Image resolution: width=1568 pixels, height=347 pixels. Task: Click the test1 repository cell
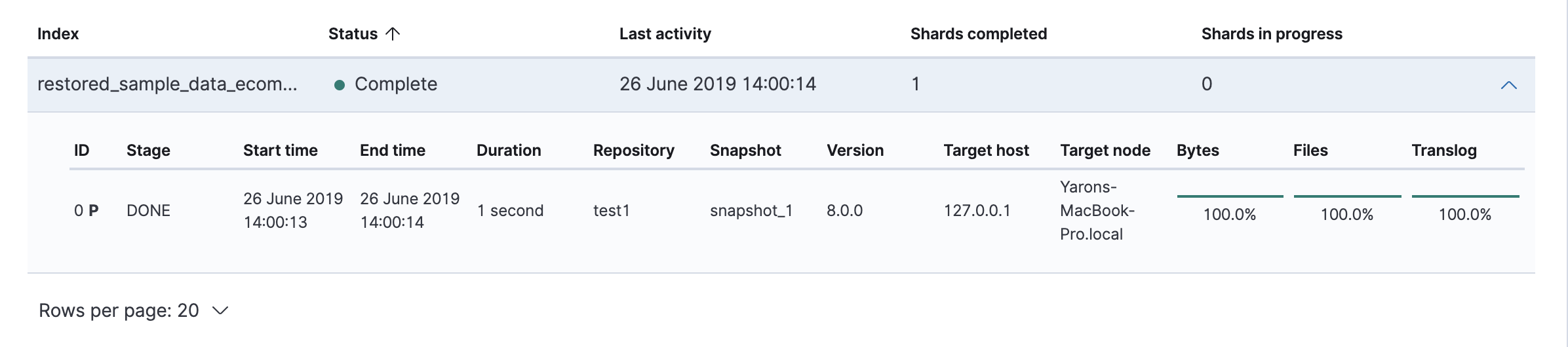(611, 211)
